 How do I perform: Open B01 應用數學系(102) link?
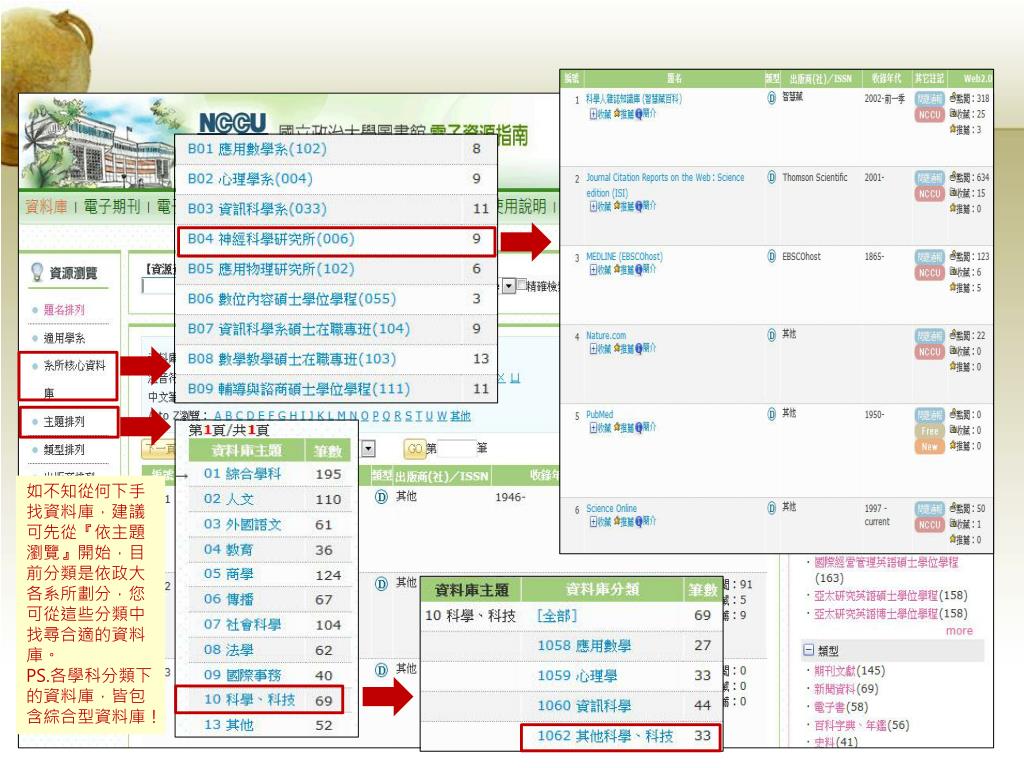257,149
